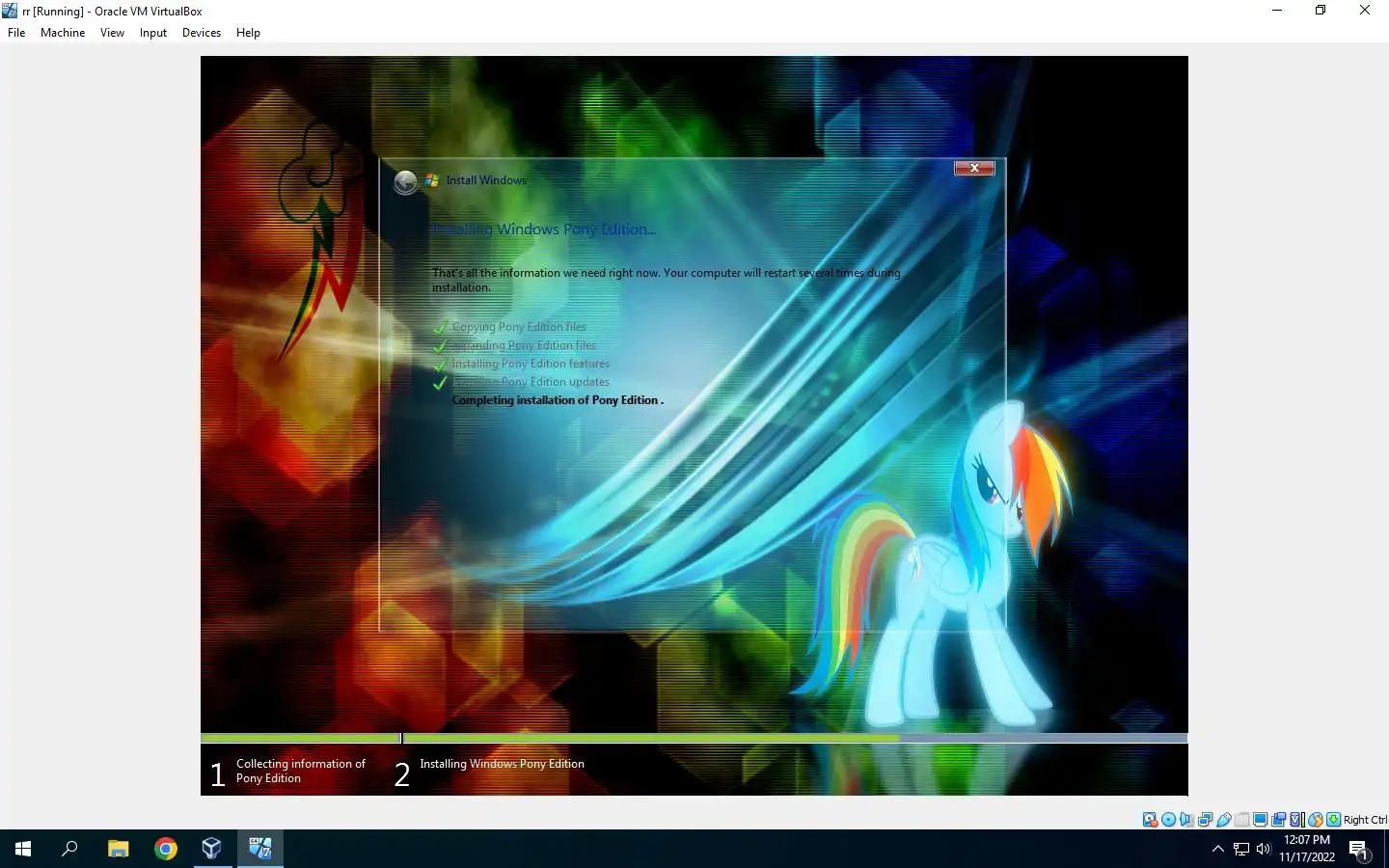Click the taskbar Search magnifier
The width and height of the screenshot is (1389, 868).
click(69, 849)
